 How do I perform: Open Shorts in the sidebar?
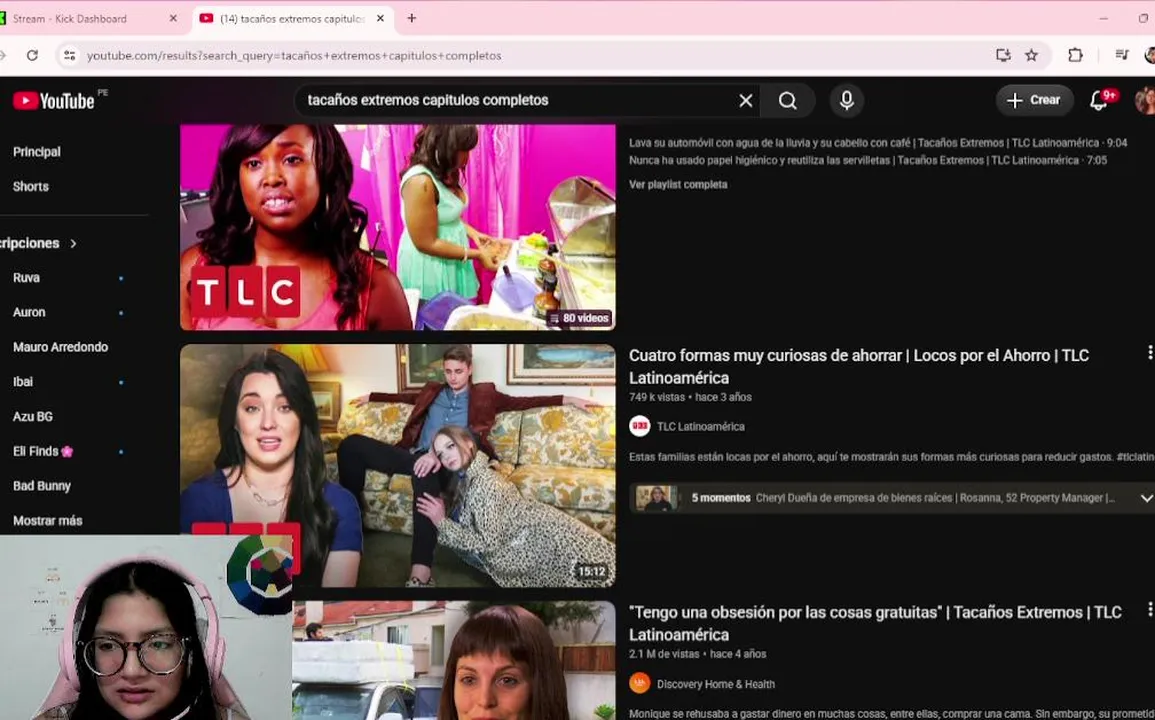[31, 186]
